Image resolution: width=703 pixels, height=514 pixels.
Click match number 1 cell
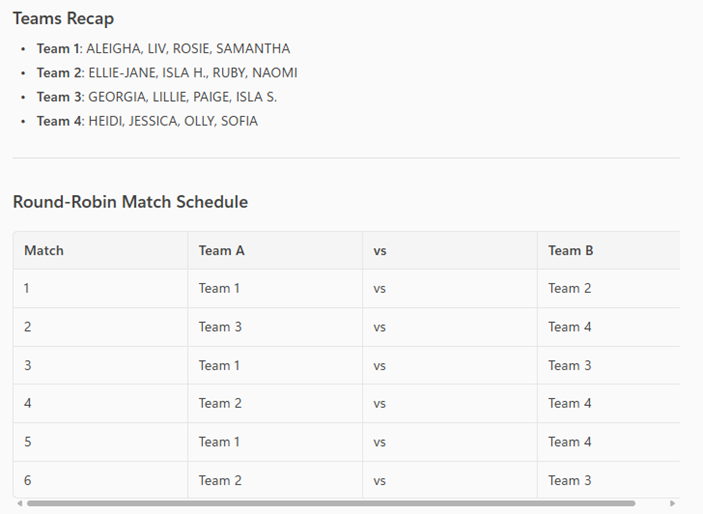pos(28,289)
